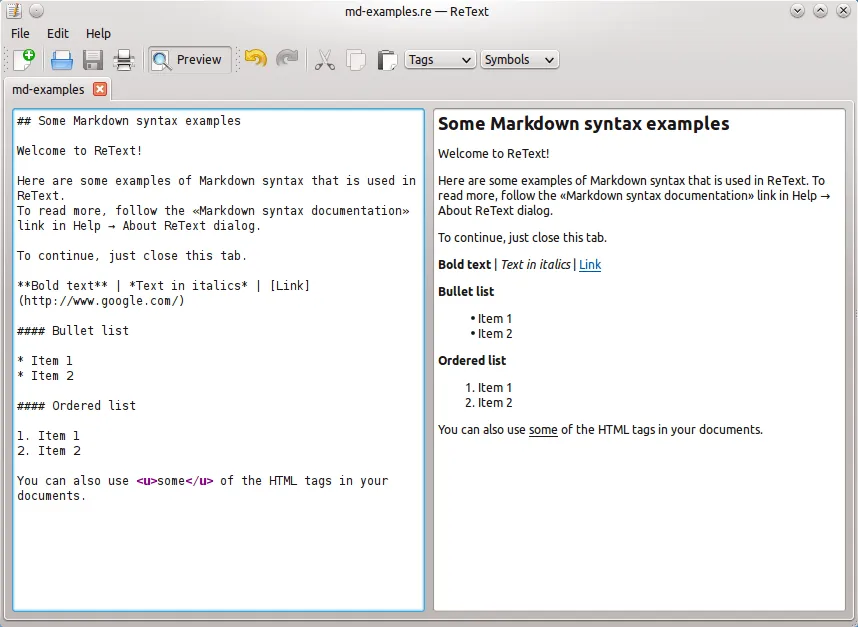858x627 pixels.
Task: Paste text from clipboard
Action: [x=387, y=59]
